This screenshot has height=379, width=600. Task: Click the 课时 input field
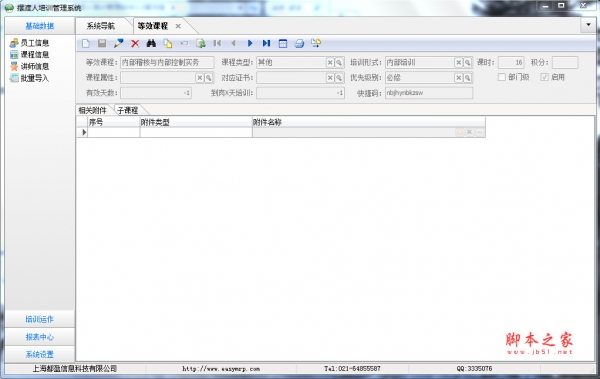coord(511,62)
